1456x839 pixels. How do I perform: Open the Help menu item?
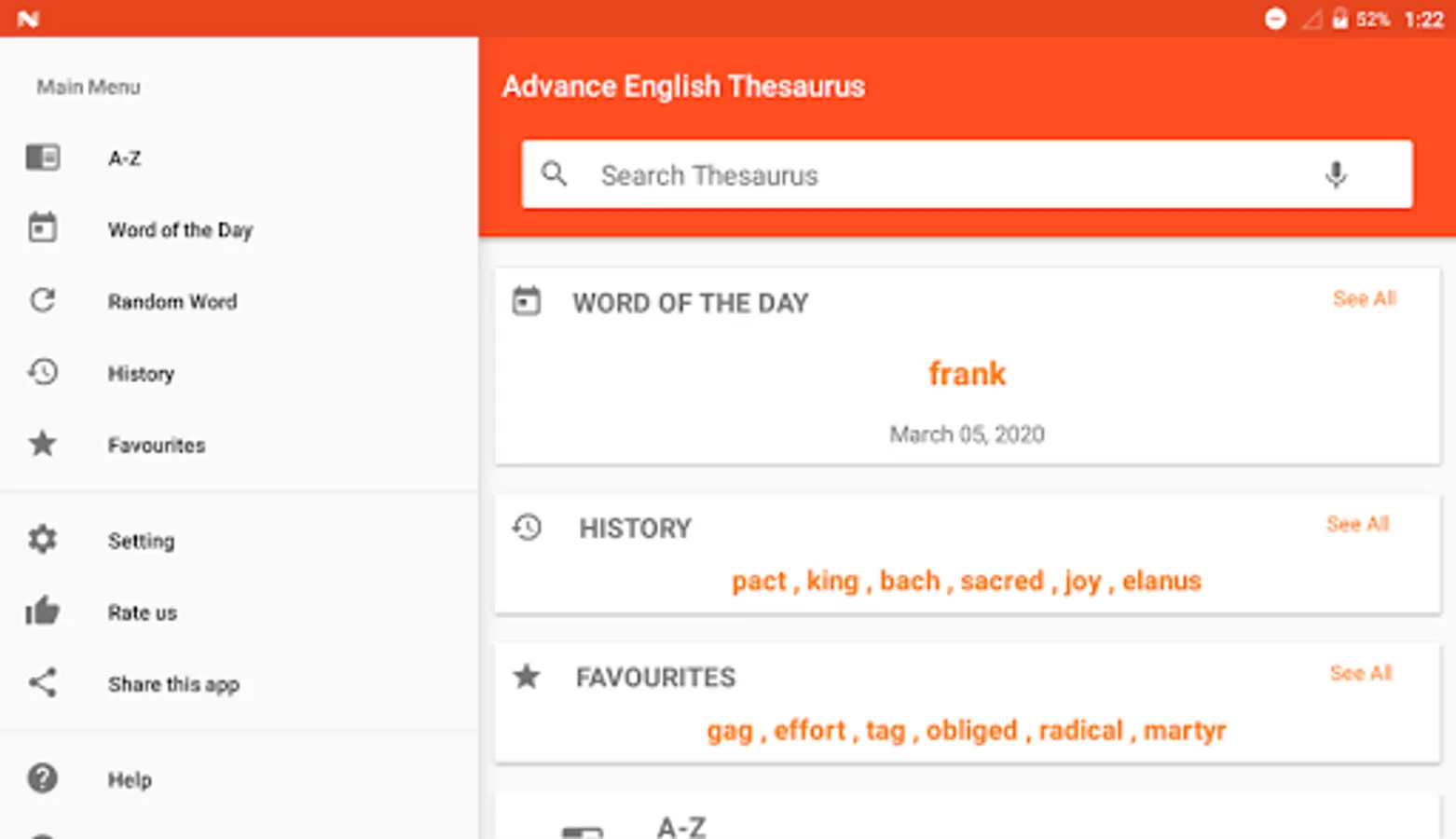click(x=130, y=779)
